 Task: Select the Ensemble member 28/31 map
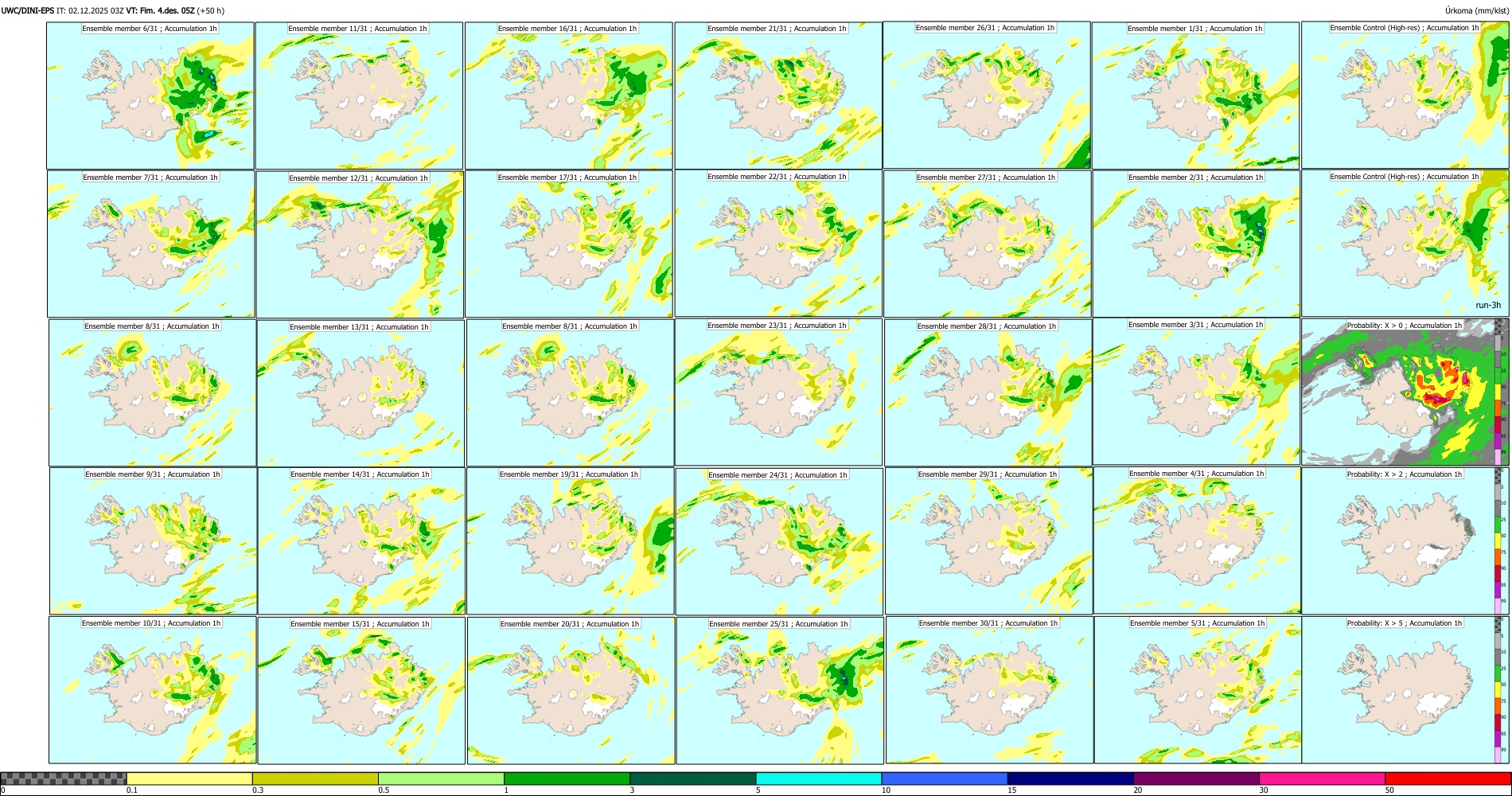988,392
